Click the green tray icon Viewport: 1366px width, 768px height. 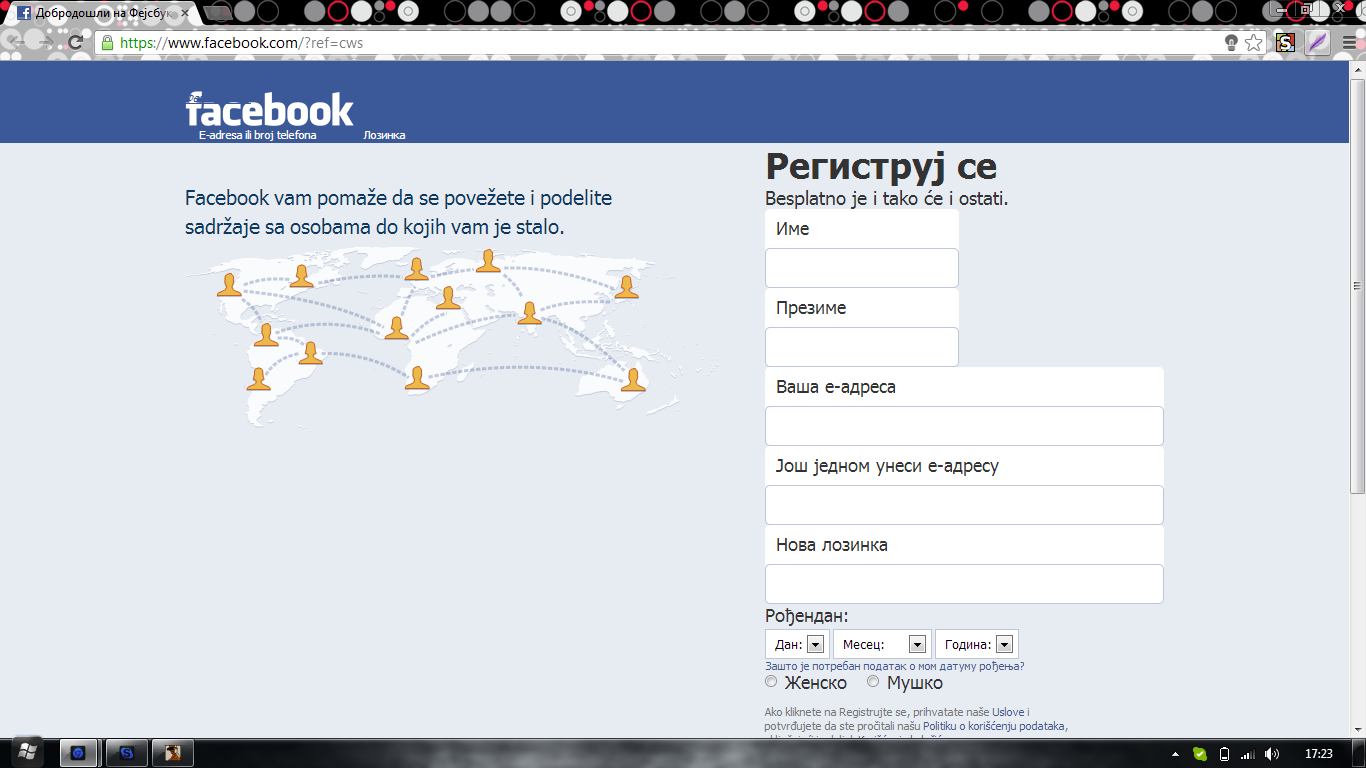[x=1200, y=754]
